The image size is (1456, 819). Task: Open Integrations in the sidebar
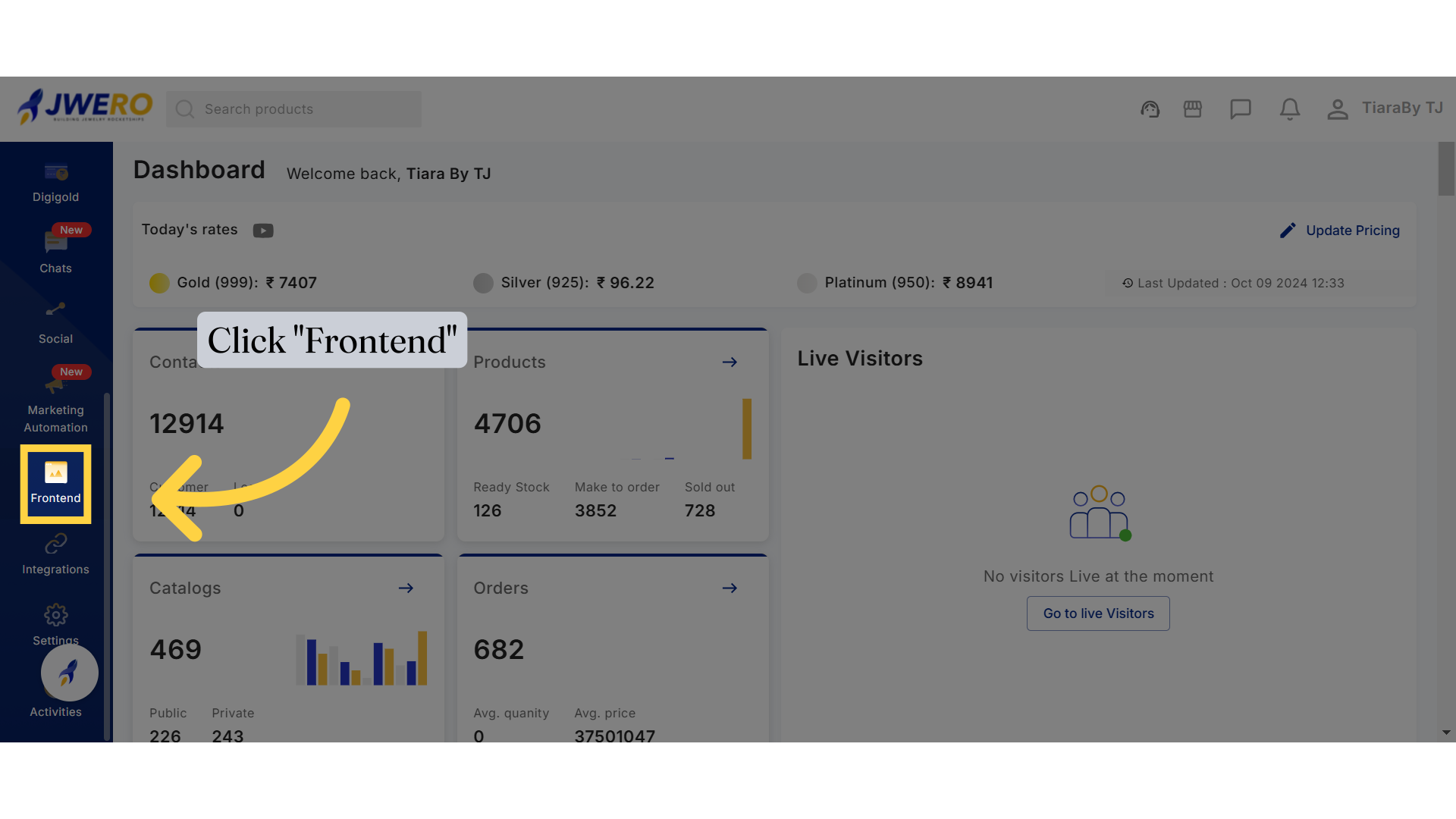click(55, 554)
